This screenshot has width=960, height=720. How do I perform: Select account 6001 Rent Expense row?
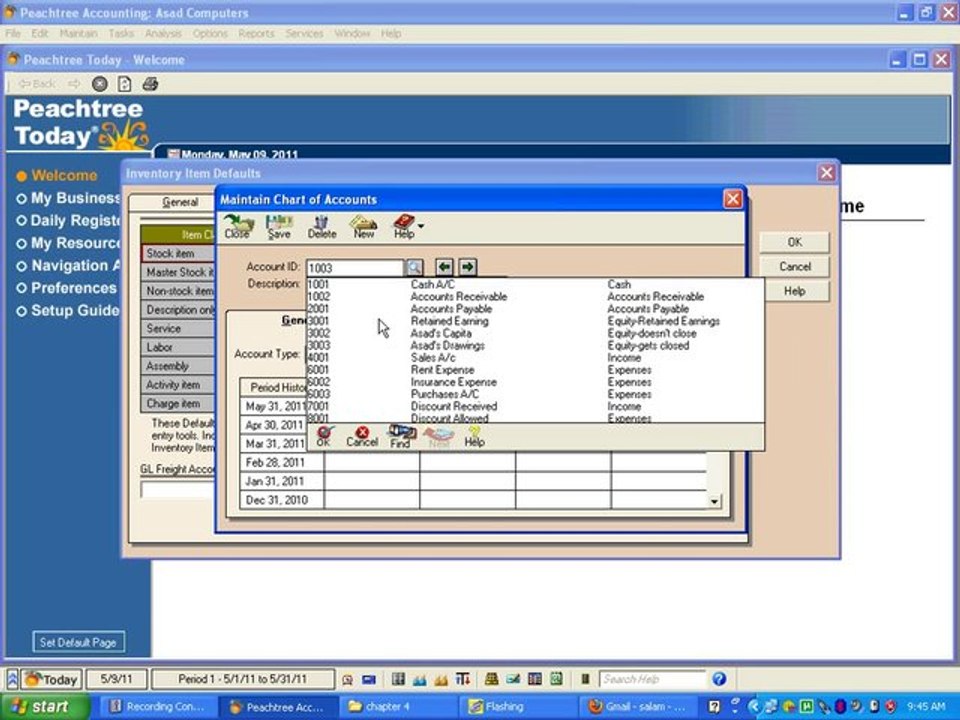click(535, 370)
